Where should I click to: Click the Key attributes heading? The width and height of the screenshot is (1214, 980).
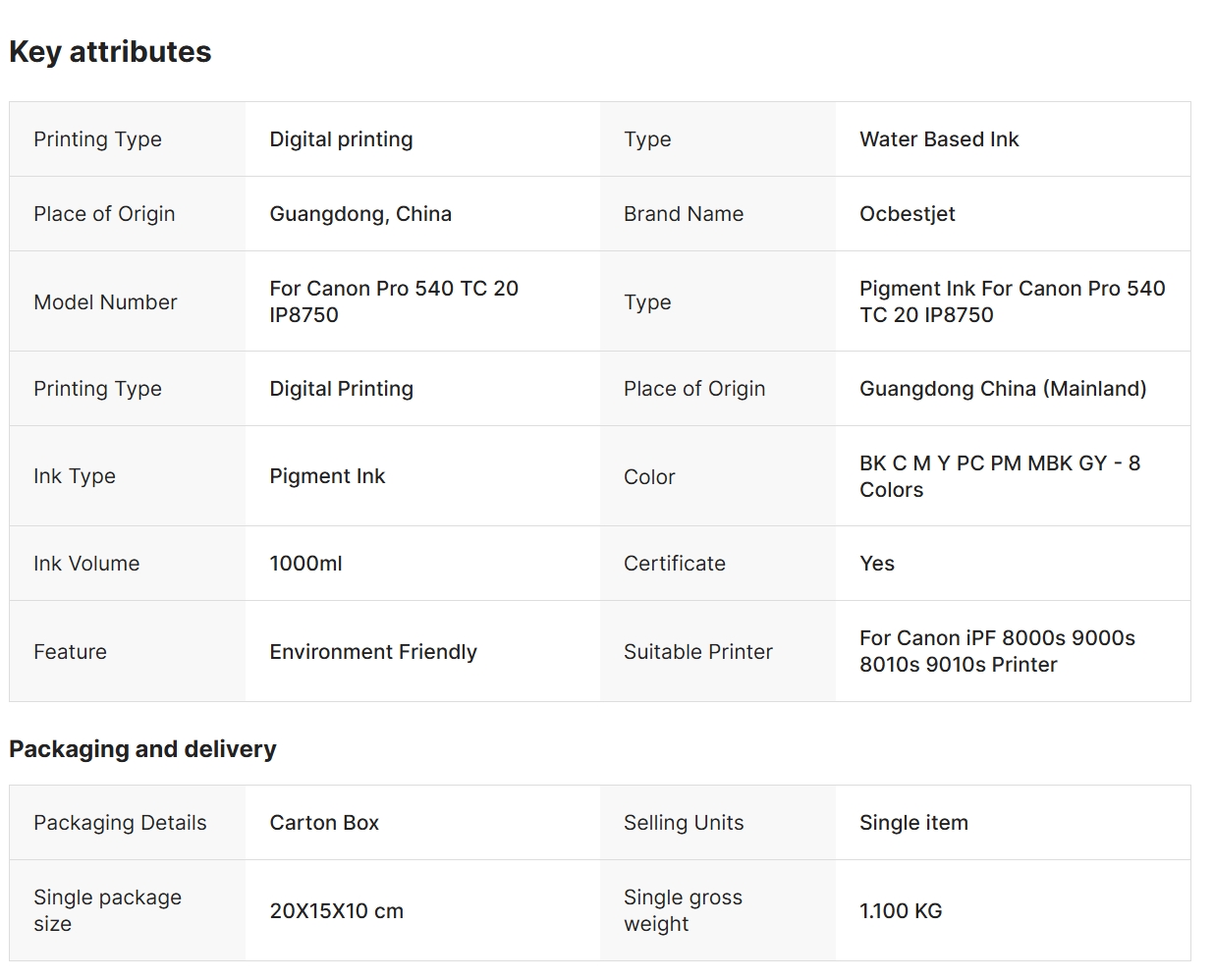pos(110,52)
